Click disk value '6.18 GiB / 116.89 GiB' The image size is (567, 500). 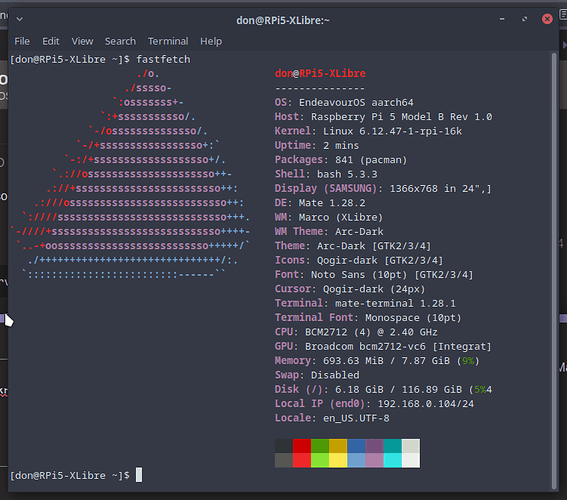point(398,389)
